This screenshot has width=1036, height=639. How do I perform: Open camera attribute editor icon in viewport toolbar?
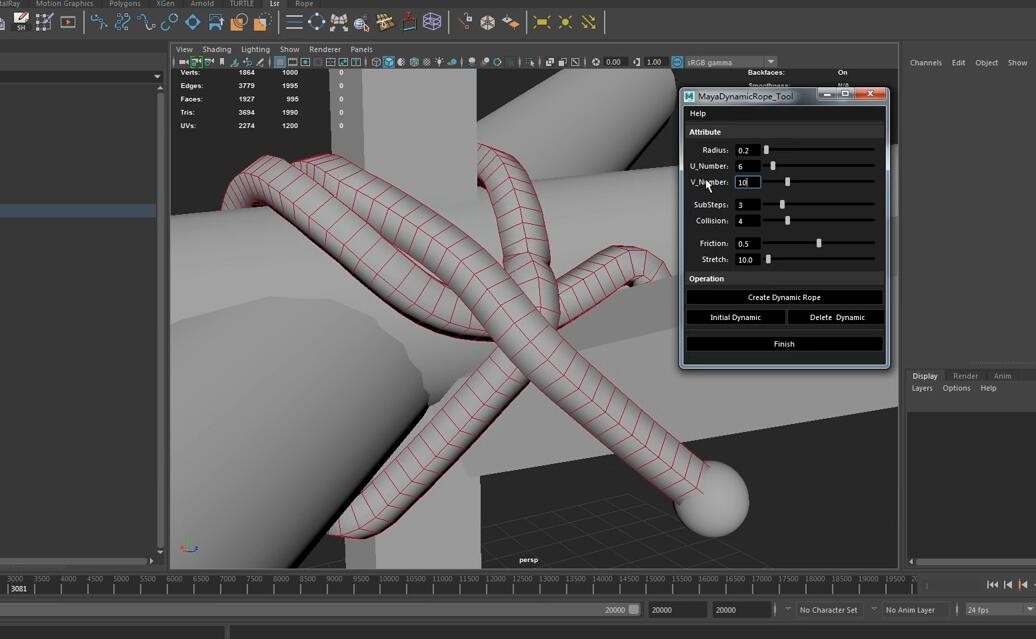209,62
